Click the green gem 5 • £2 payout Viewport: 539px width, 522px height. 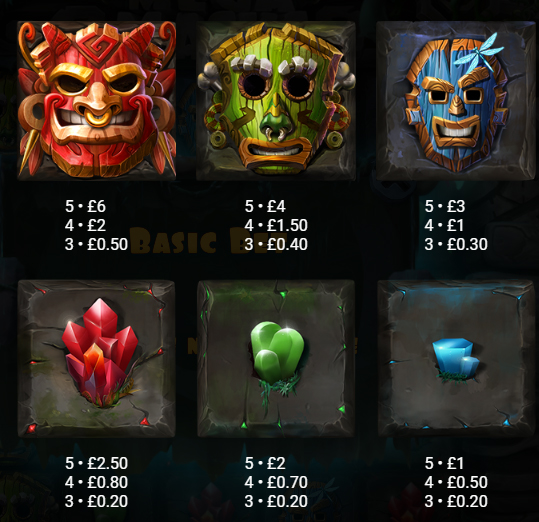pyautogui.click(x=265, y=463)
